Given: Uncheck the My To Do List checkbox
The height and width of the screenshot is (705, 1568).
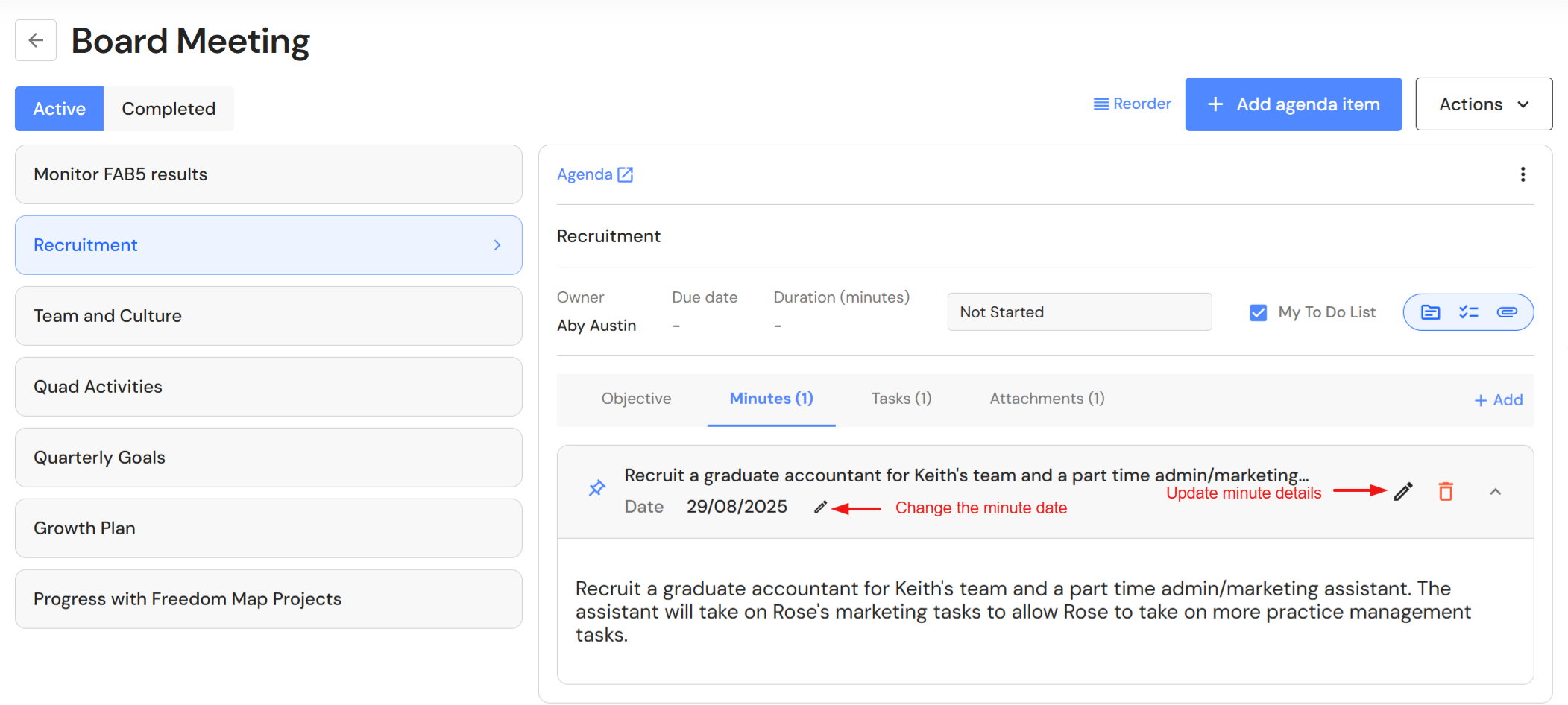Looking at the screenshot, I should 1258,312.
